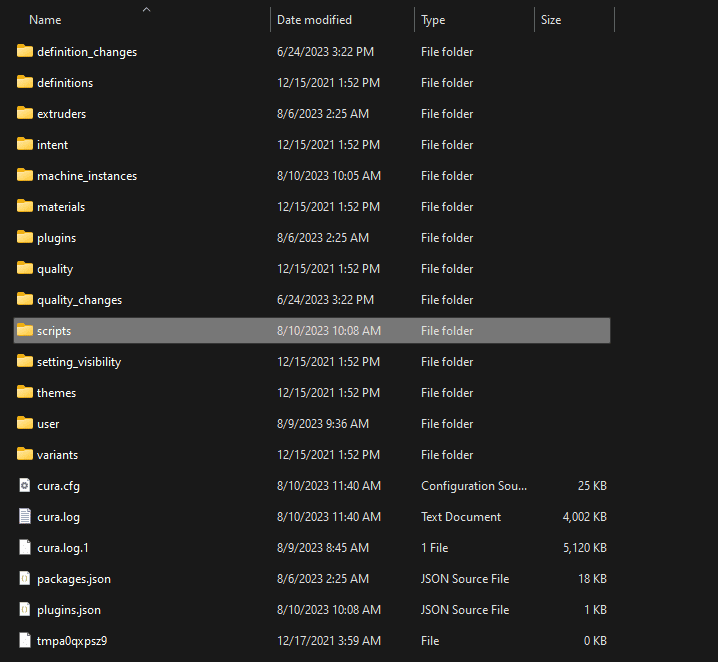Click the quality folder icon
The image size is (718, 662).
coord(25,268)
